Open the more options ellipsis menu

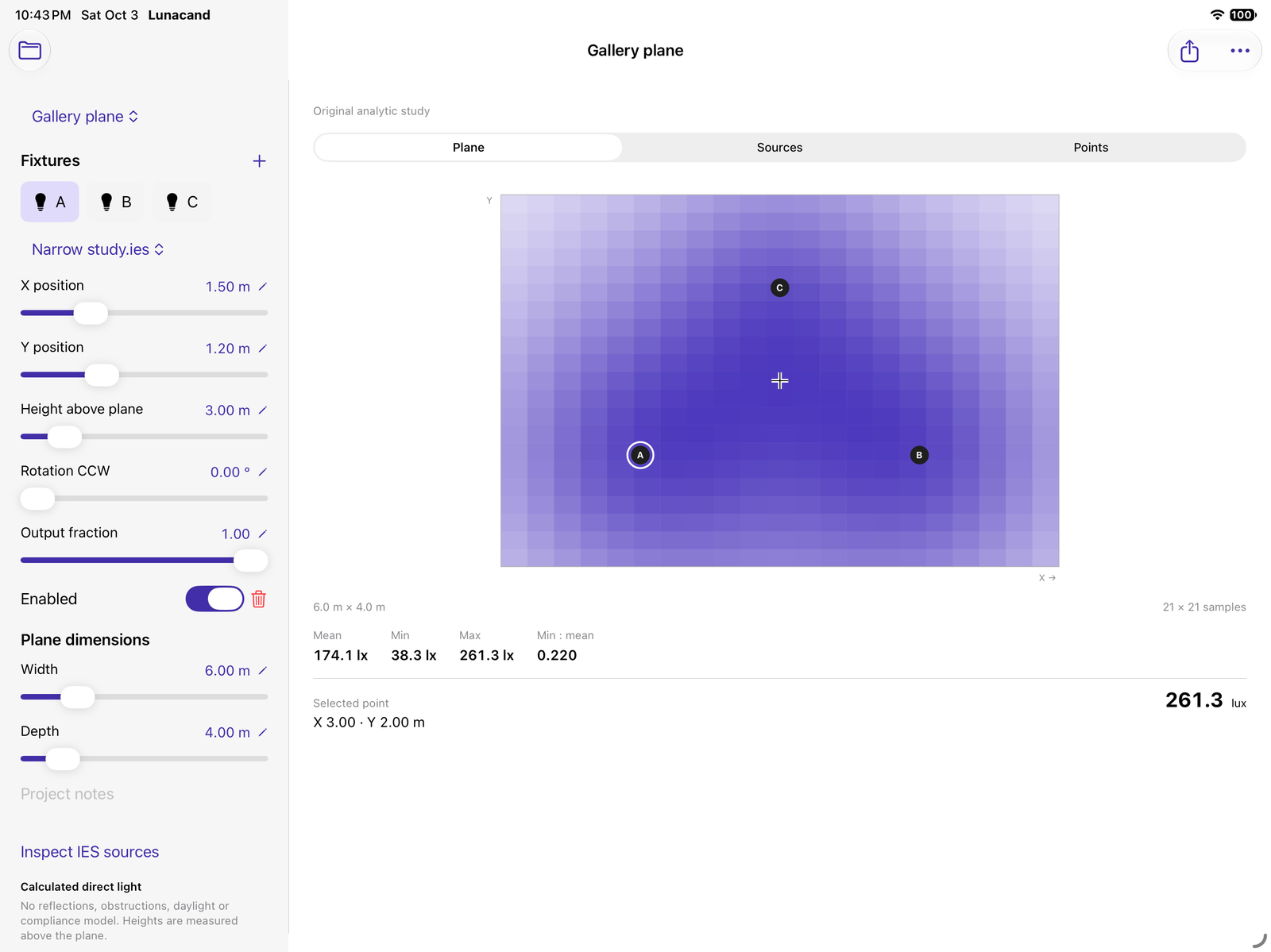click(1239, 51)
